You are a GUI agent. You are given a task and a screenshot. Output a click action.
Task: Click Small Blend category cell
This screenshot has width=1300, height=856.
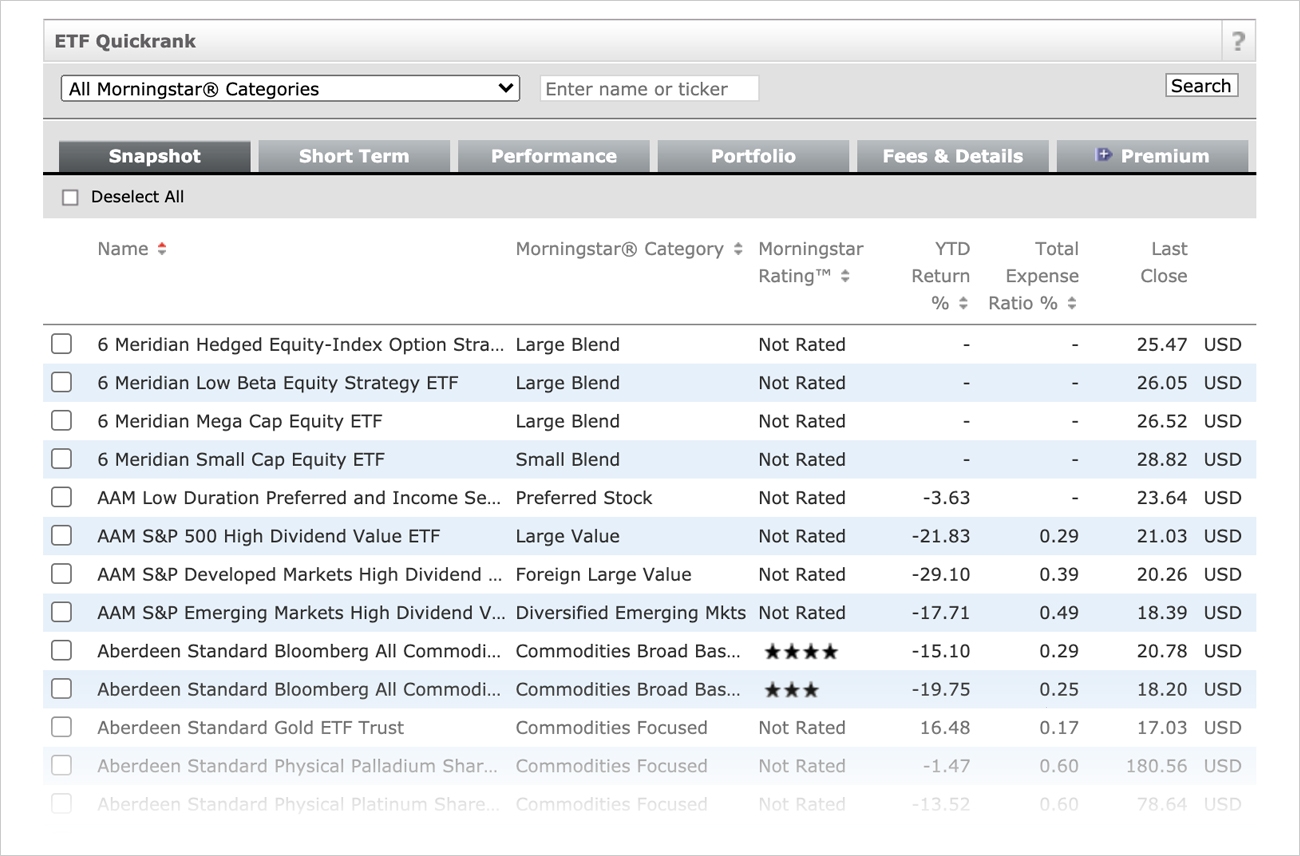[x=568, y=460]
